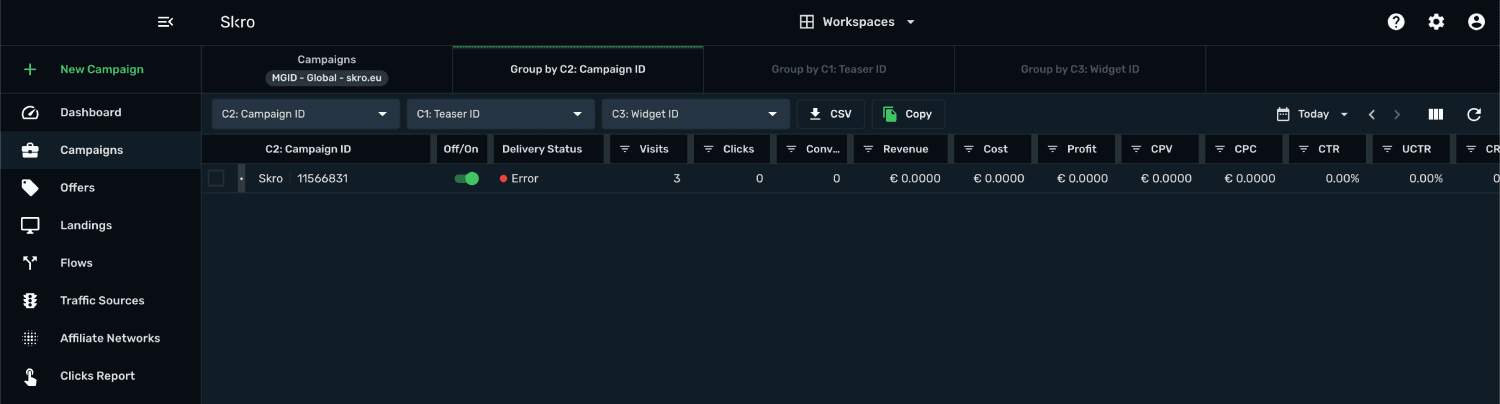Viewport: 1500px width, 404px height.
Task: Open the C2: Campaign ID grouping dropdown
Action: point(305,114)
